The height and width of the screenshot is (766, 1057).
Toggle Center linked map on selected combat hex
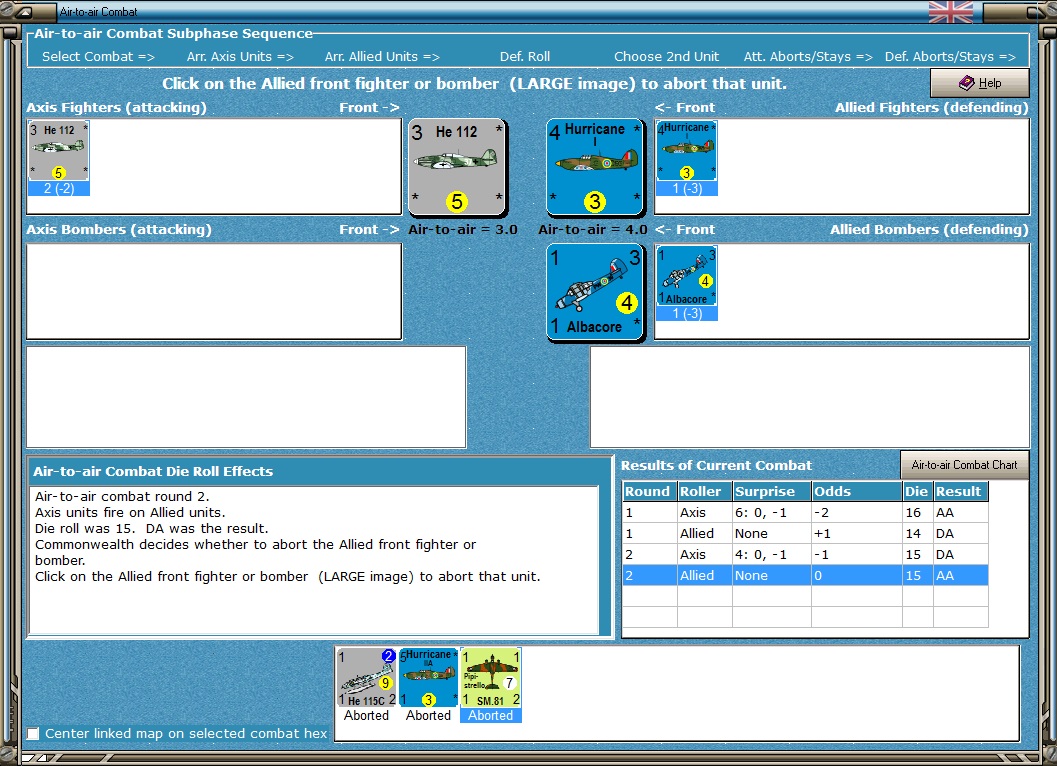click(x=32, y=734)
